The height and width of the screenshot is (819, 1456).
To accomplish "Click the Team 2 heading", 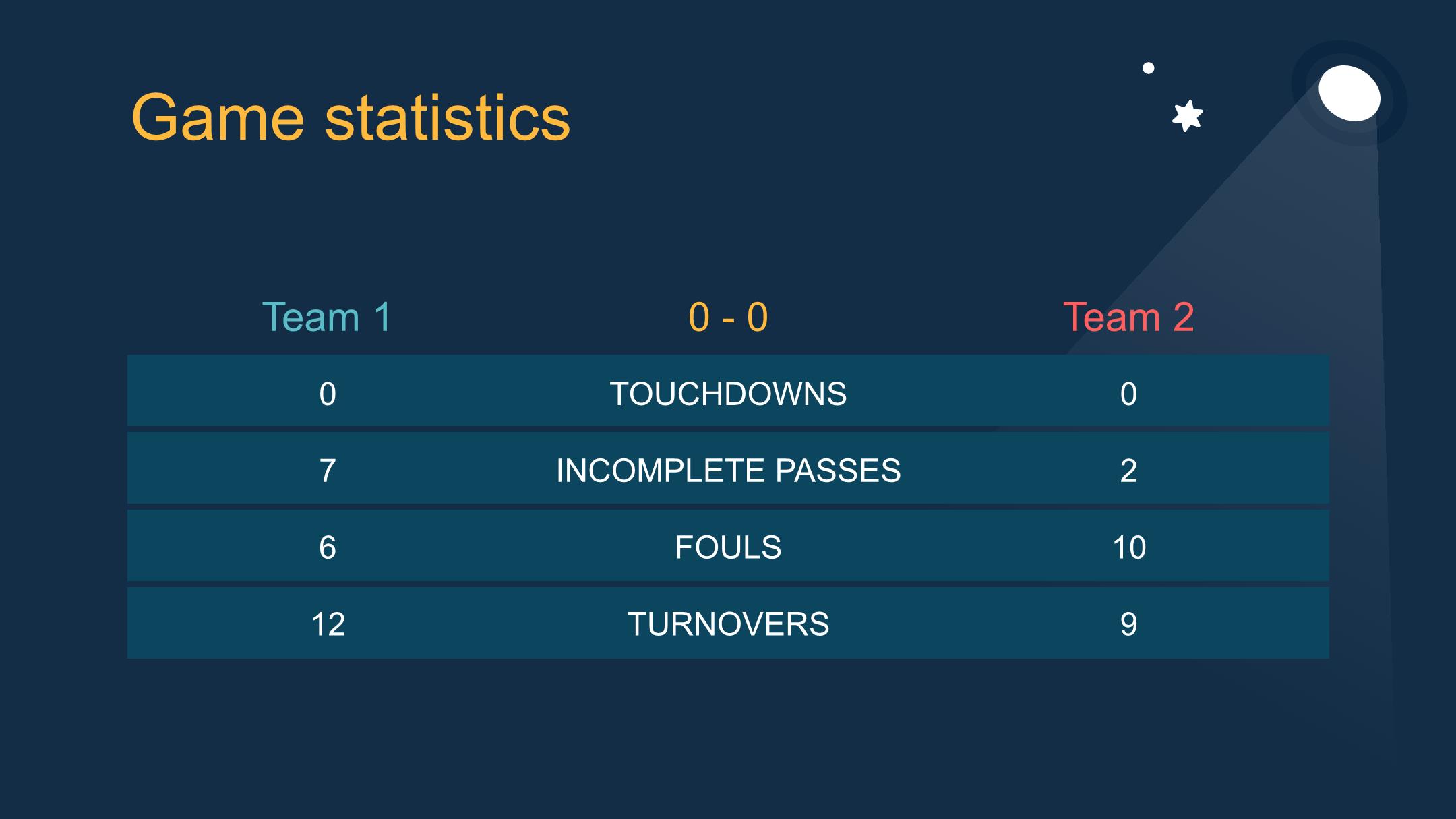I will pyautogui.click(x=1129, y=317).
